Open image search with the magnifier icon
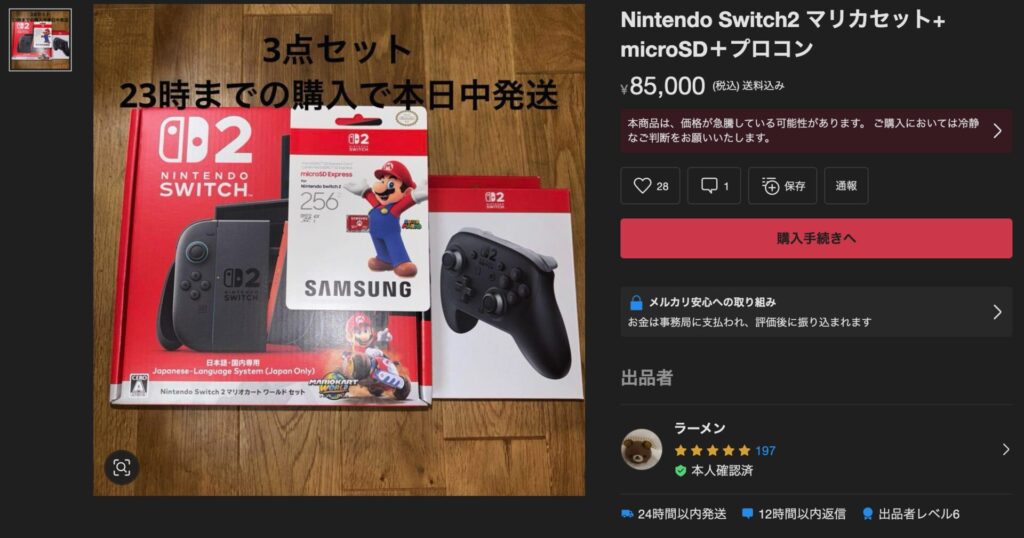 click(x=121, y=467)
